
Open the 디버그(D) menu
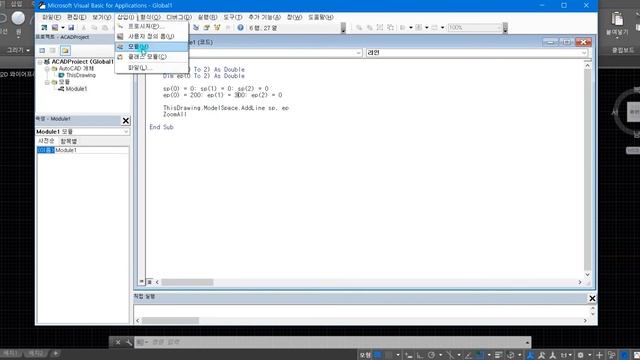coord(179,17)
